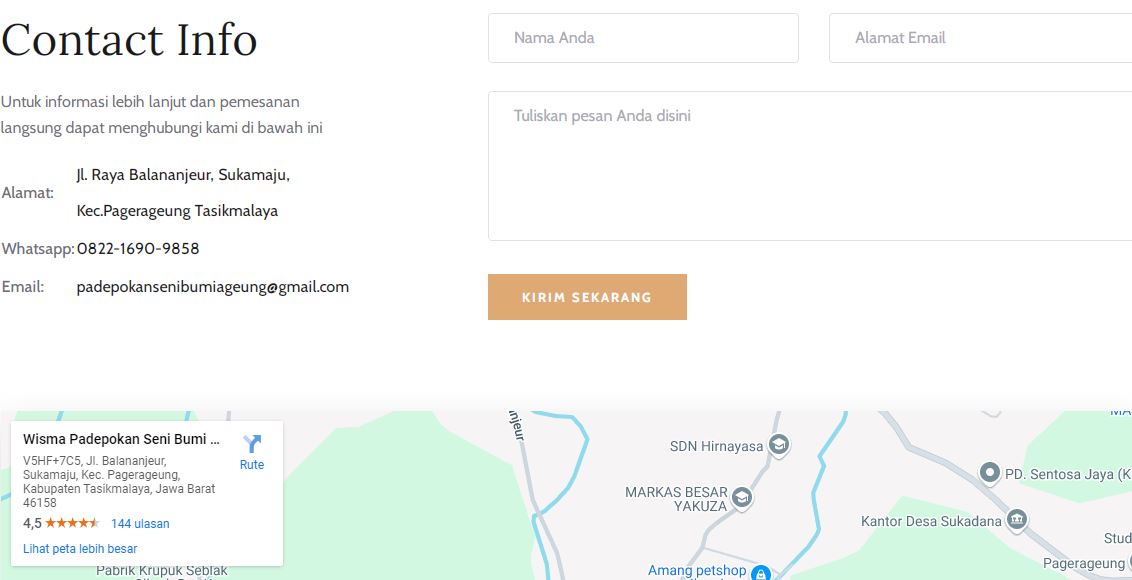Image resolution: width=1132 pixels, height=580 pixels.
Task: Select the PD. Sentosa Jaya location pin
Action: (990, 474)
